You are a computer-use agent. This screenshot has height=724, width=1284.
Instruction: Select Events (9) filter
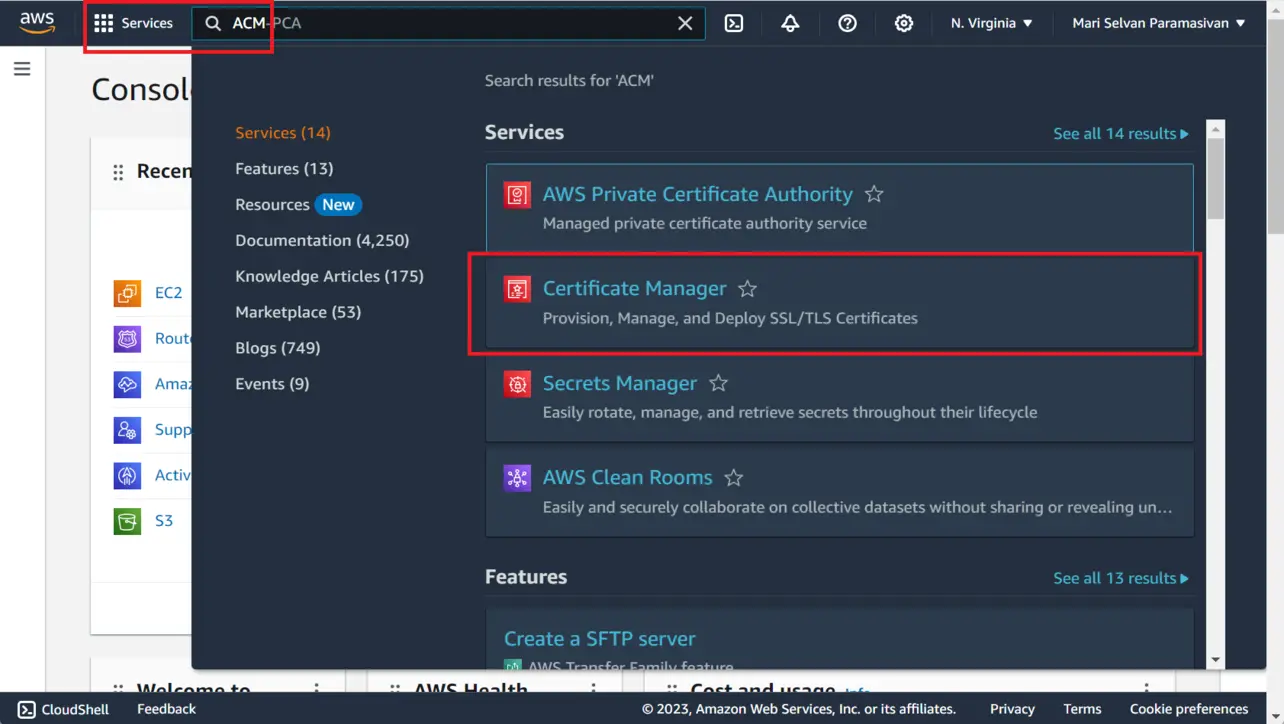click(272, 384)
